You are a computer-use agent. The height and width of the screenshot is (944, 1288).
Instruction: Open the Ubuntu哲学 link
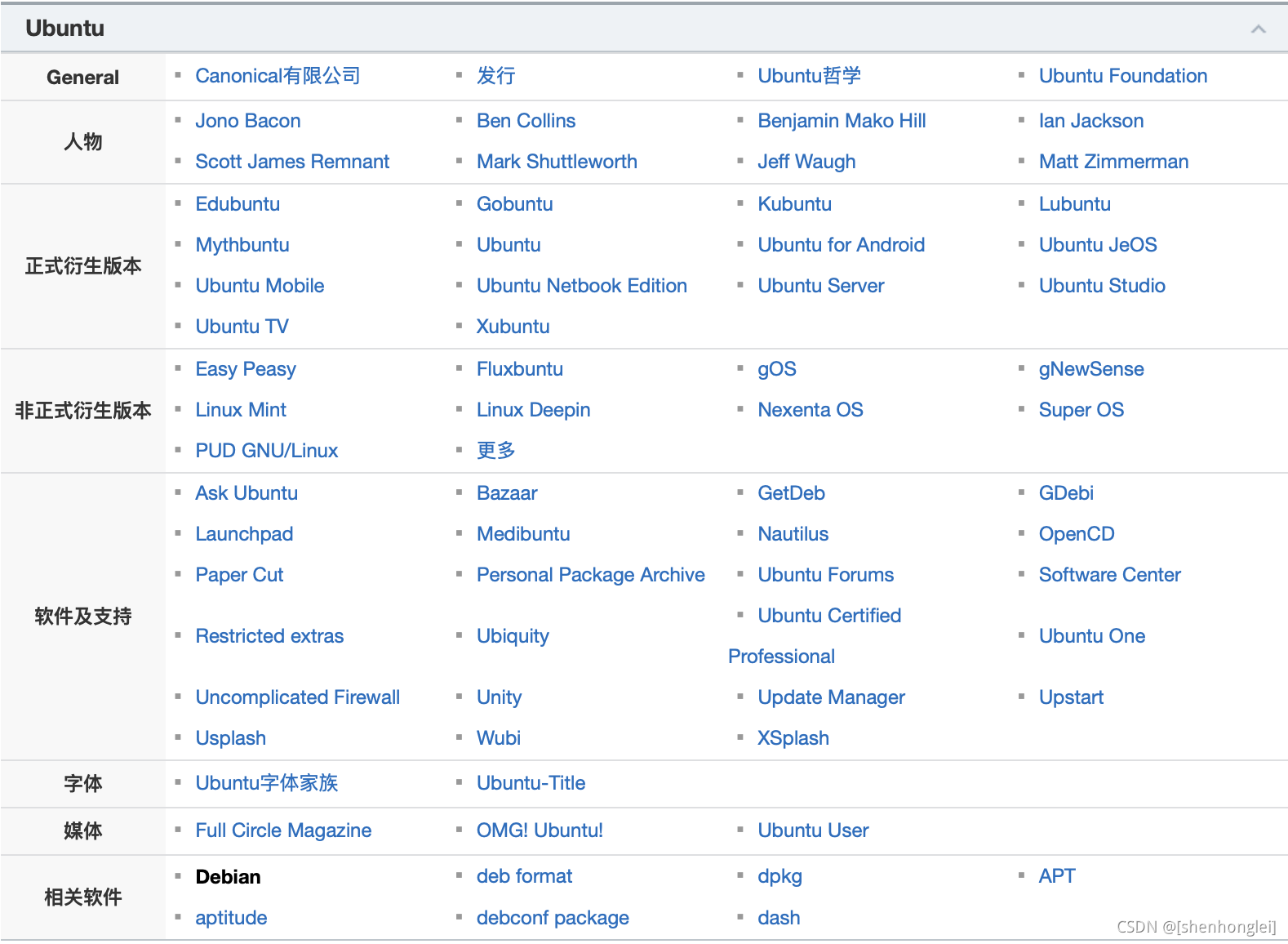(x=809, y=76)
